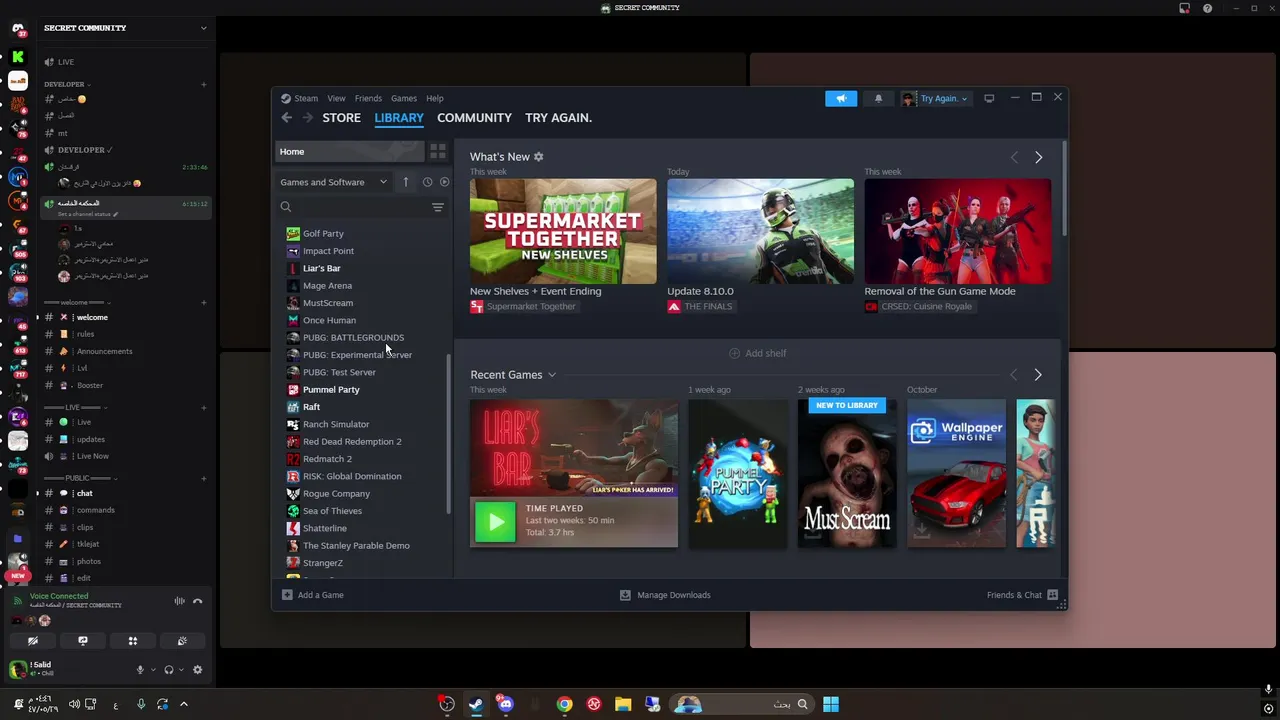Click library game list scrollbar

coord(449,433)
